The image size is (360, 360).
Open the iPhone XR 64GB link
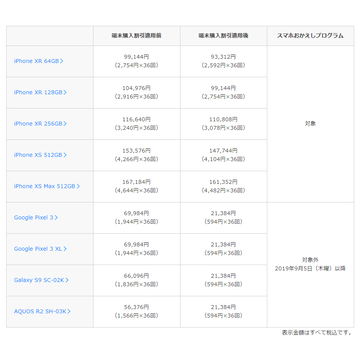pyautogui.click(x=38, y=61)
